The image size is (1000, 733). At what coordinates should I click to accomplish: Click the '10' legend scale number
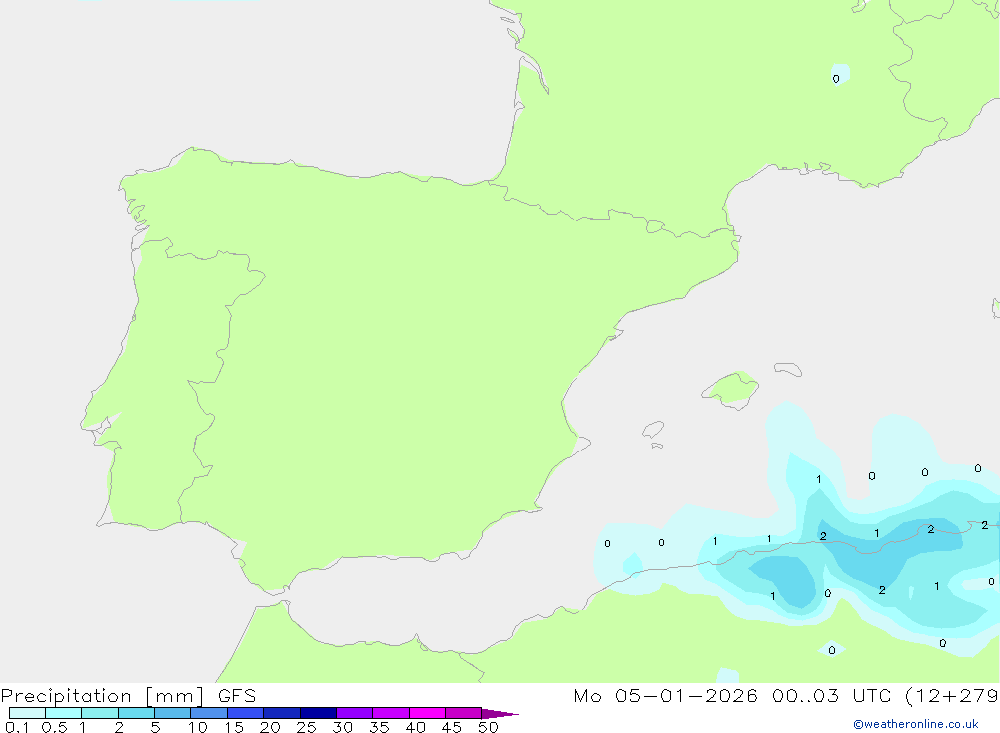tap(197, 727)
